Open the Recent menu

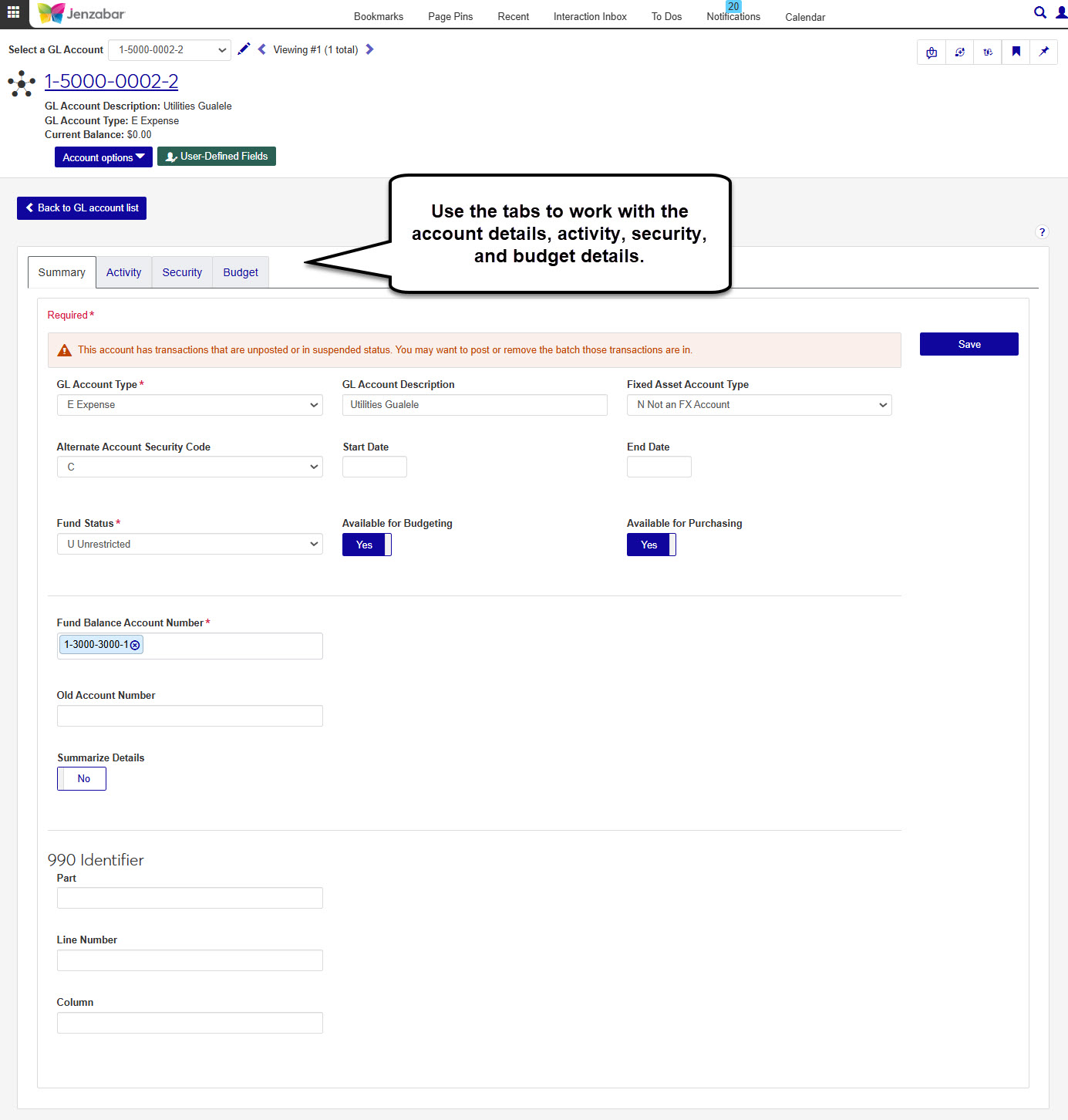click(514, 16)
